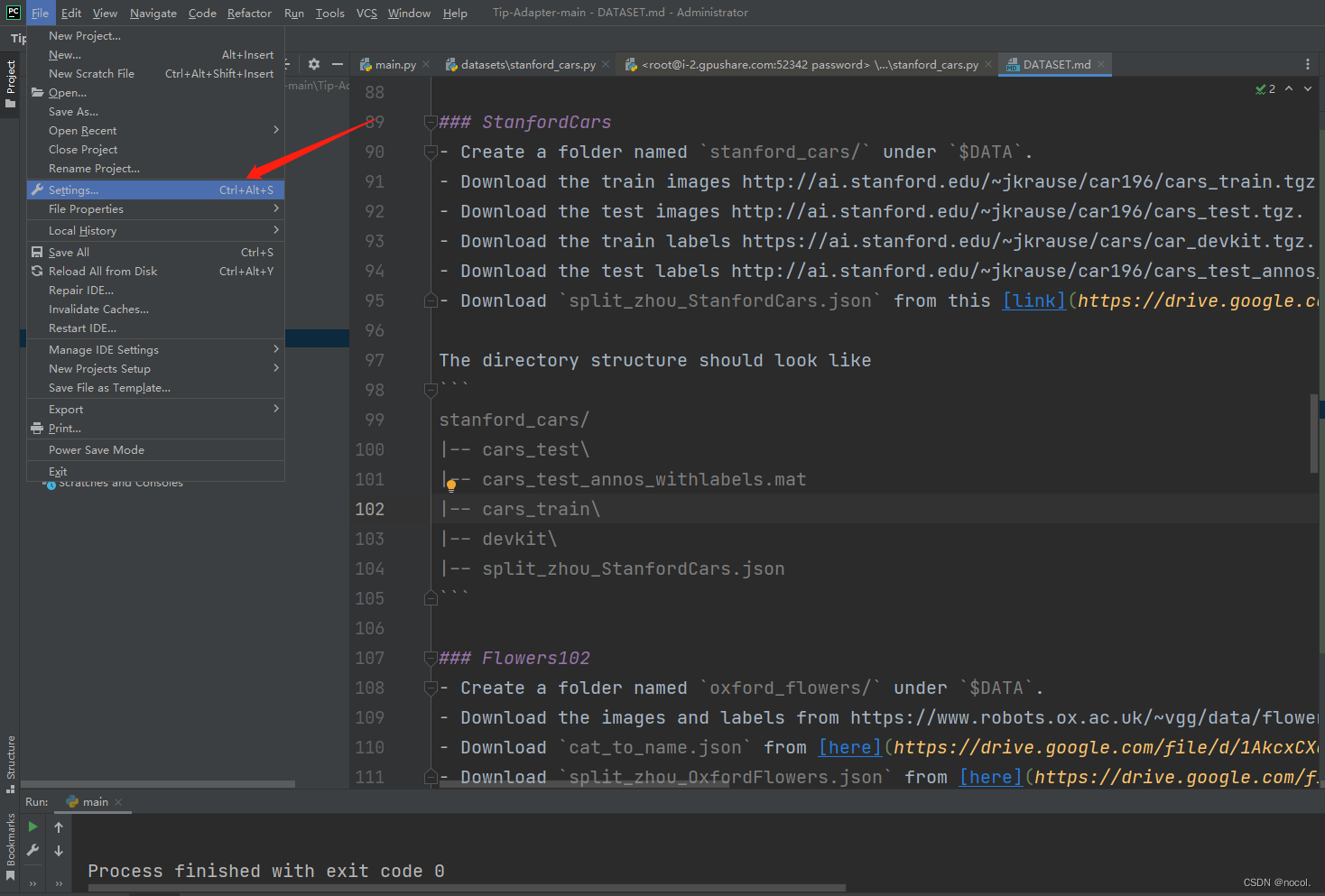Screen dimensions: 1325x896
Task: Open the VCS menu
Action: click(366, 13)
